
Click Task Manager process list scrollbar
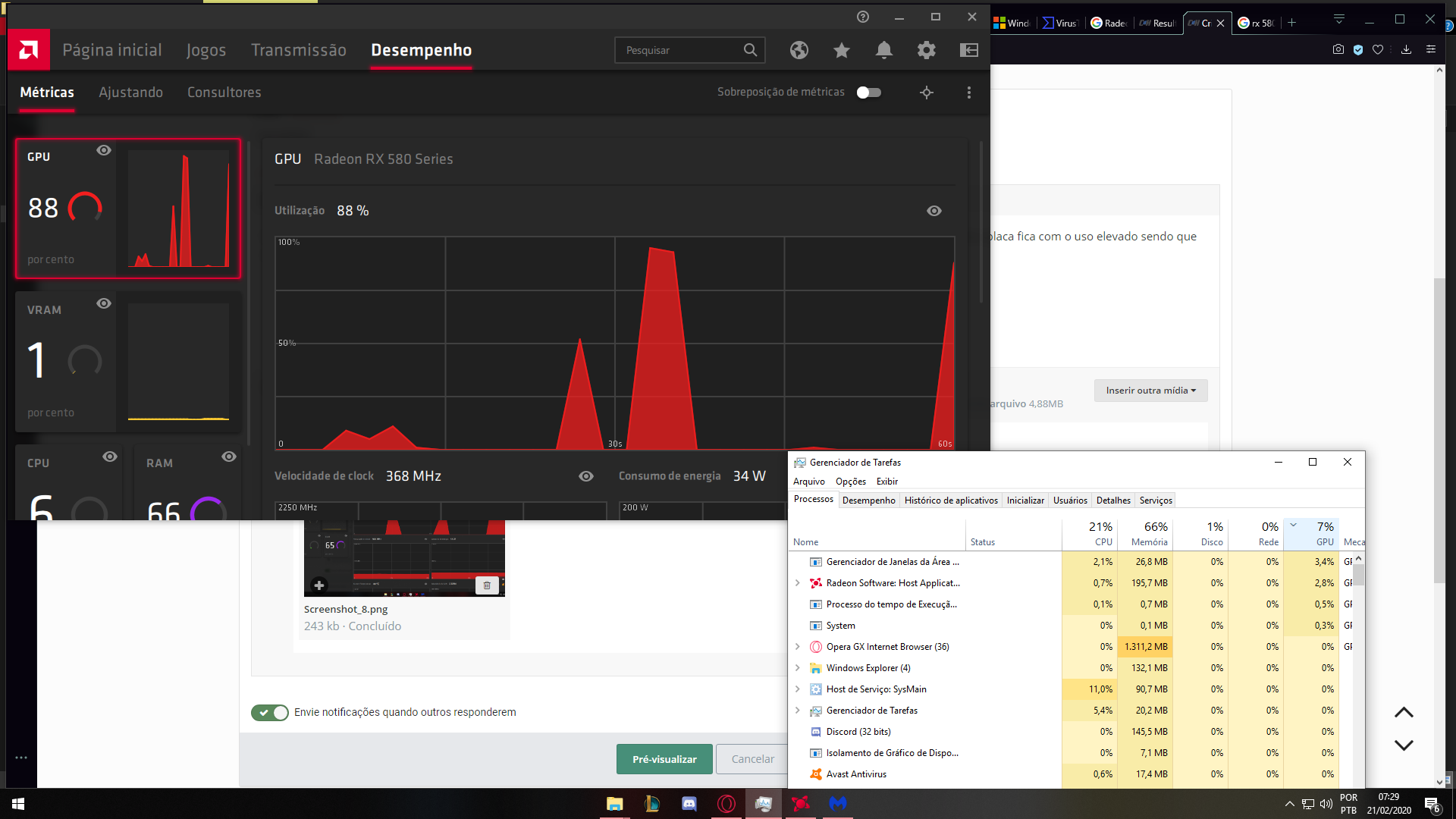(1358, 574)
